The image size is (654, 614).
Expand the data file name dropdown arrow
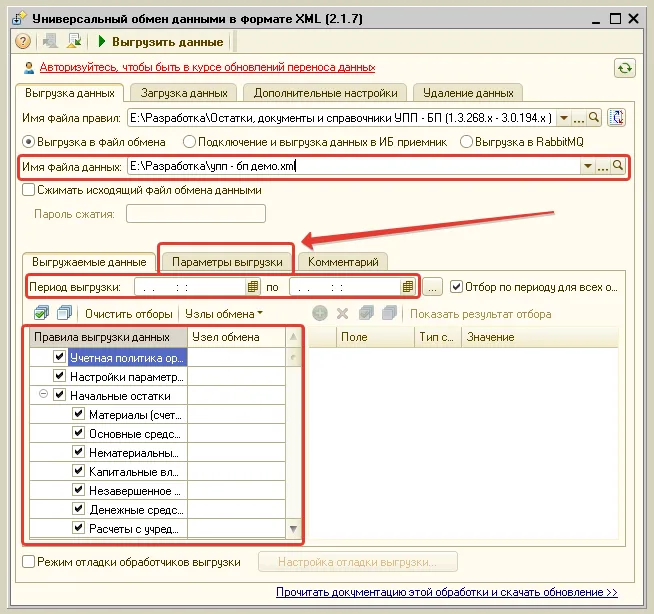(587, 167)
